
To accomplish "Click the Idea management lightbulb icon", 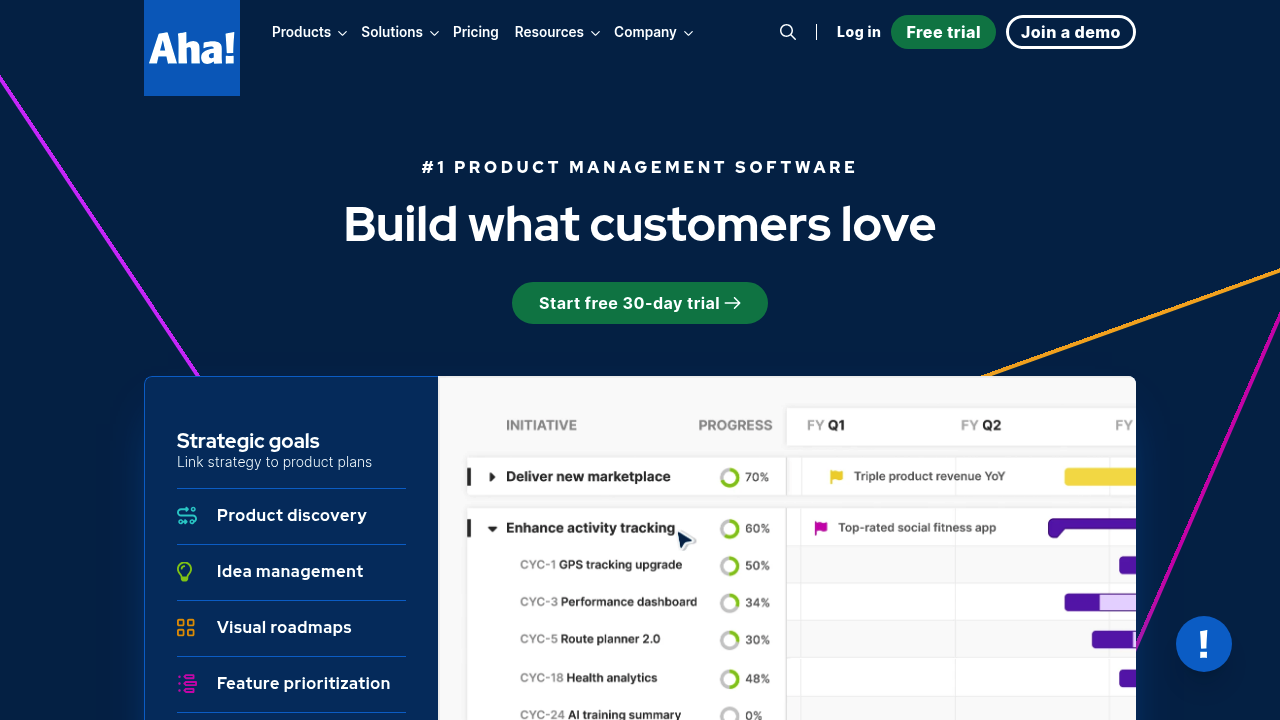I will 185,572.
